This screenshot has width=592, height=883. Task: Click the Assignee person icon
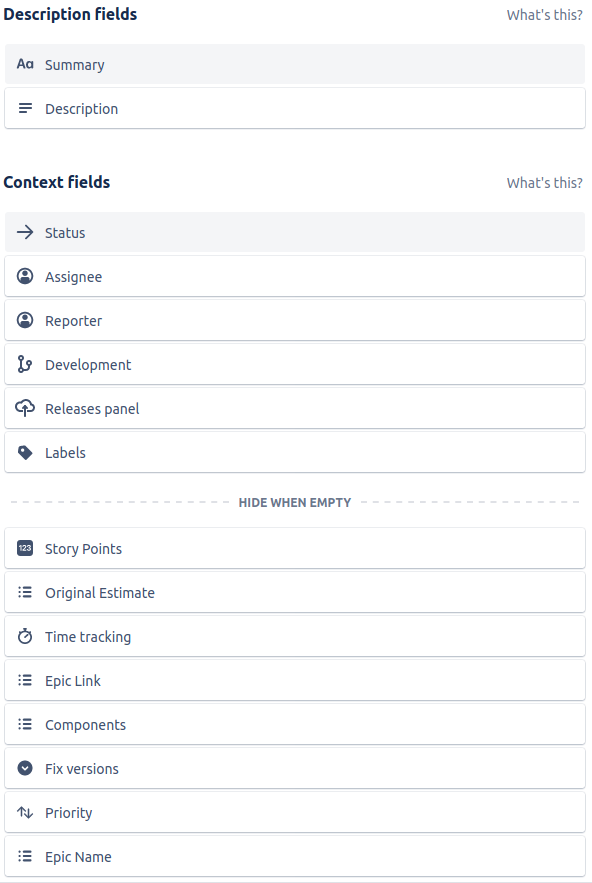click(25, 276)
